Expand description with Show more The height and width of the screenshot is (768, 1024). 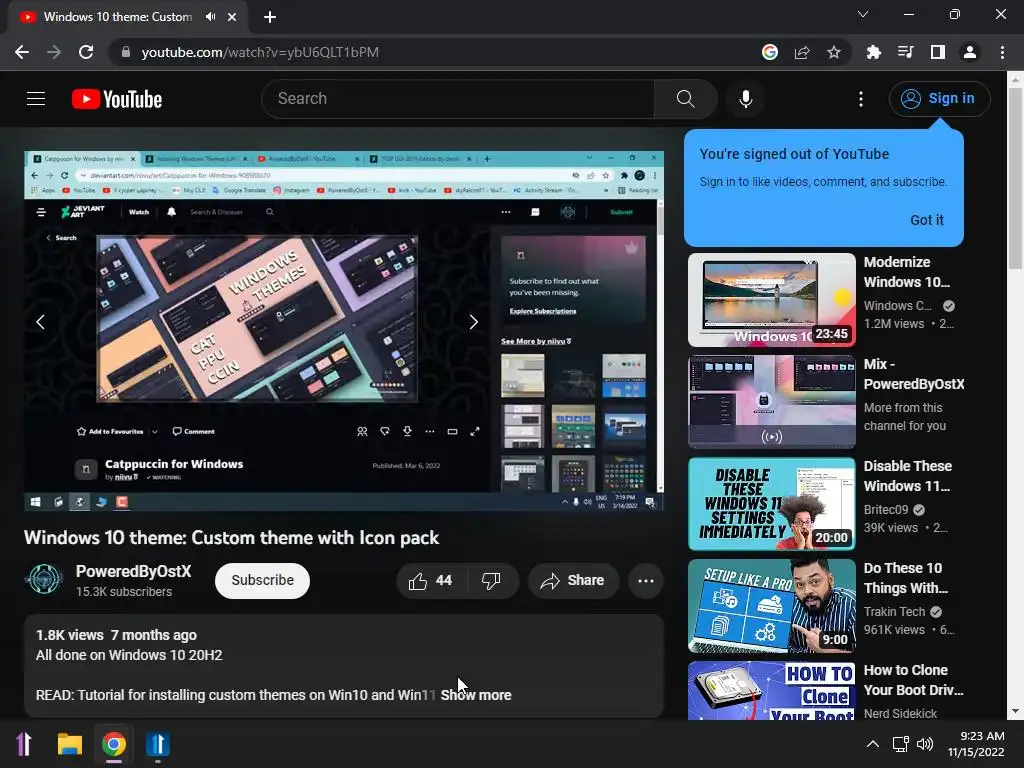click(x=476, y=696)
